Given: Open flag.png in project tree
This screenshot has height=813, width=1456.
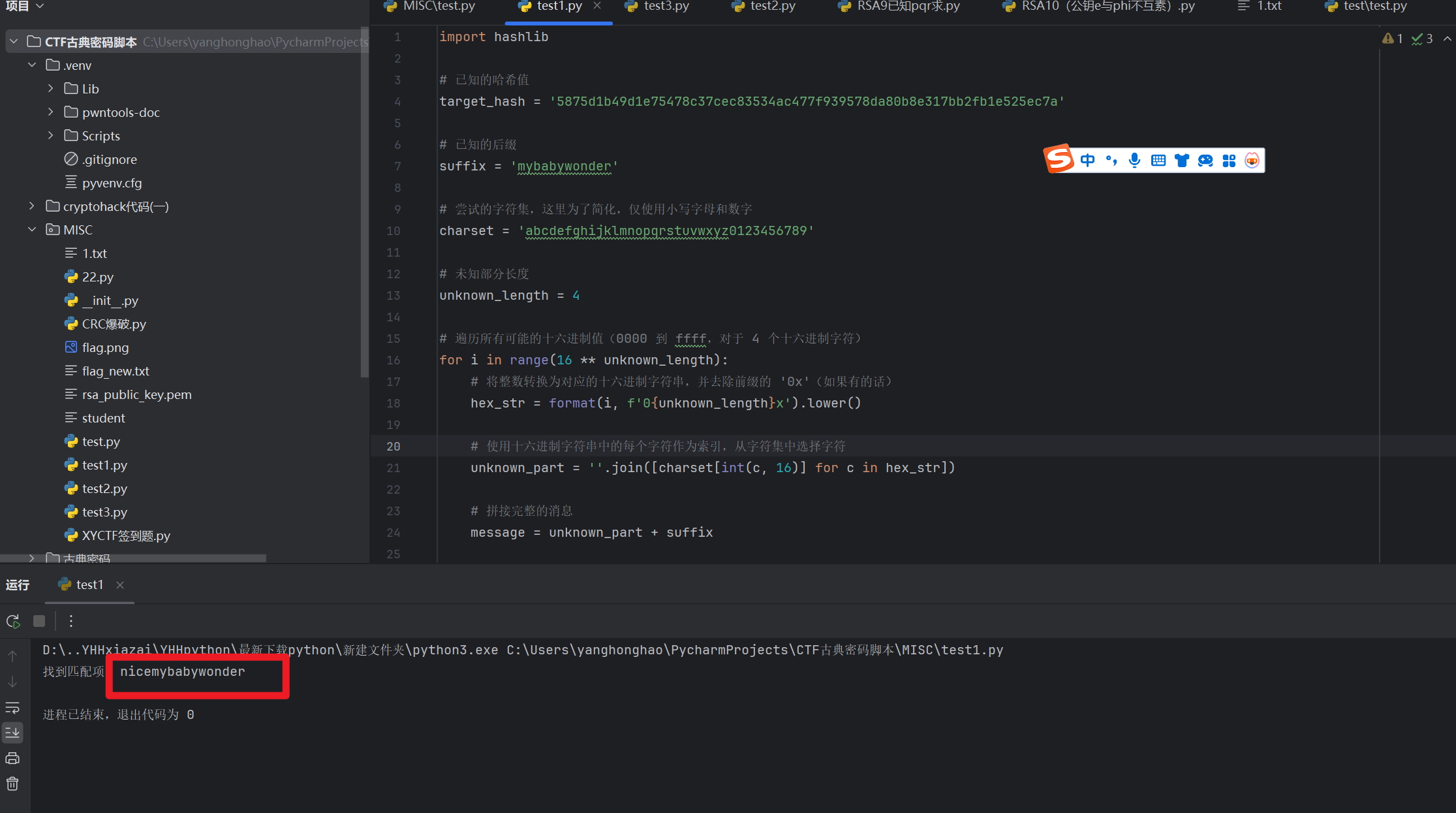Looking at the screenshot, I should pos(105,347).
